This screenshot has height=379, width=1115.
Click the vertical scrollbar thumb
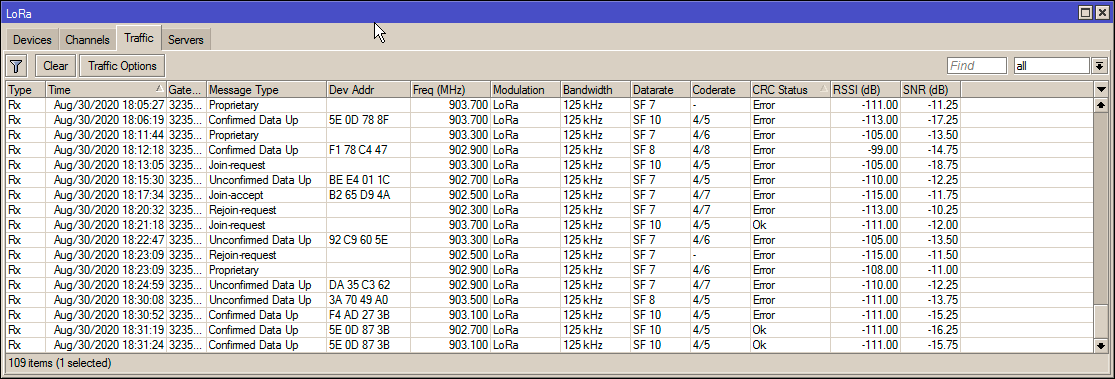[x=1101, y=321]
